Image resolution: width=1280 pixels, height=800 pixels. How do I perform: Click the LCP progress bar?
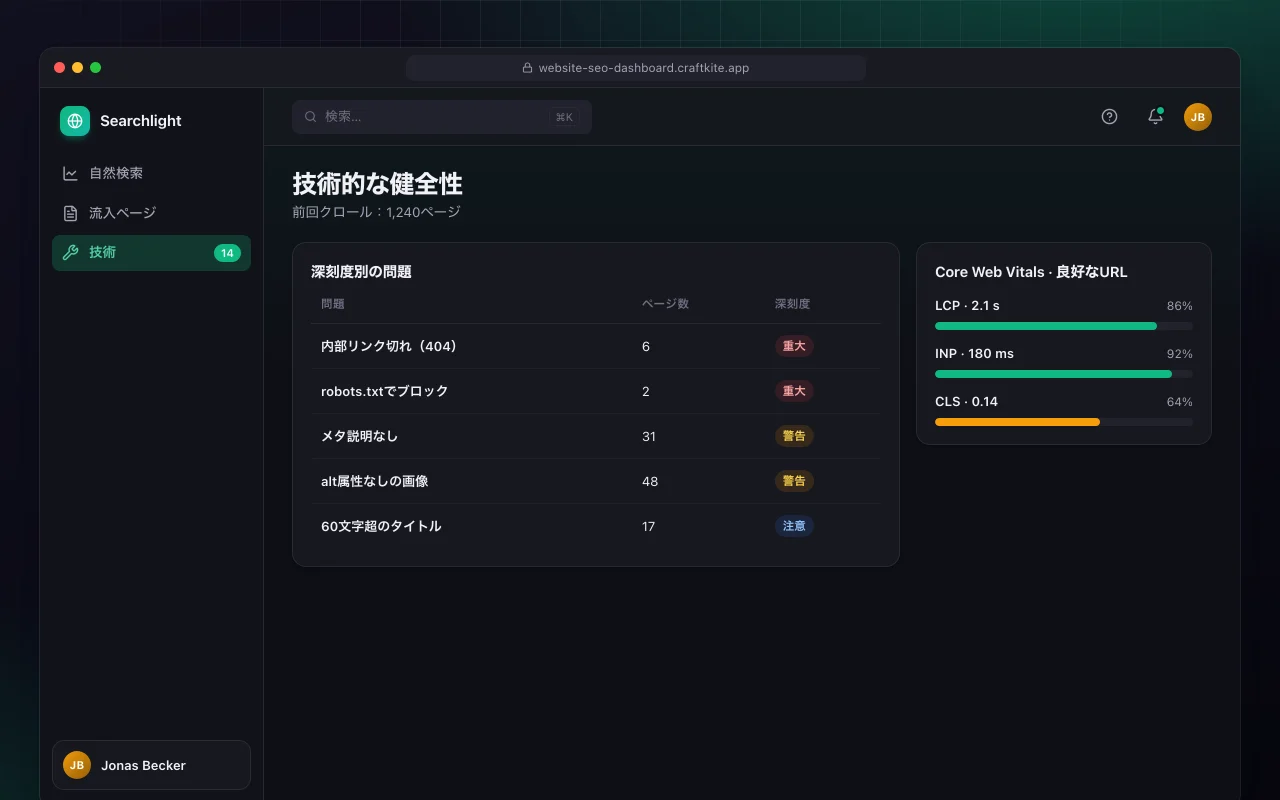pyautogui.click(x=1064, y=326)
